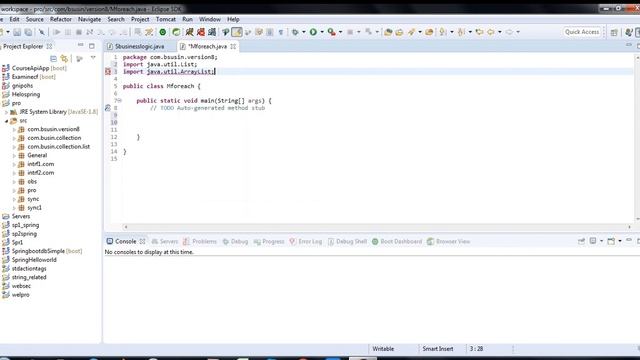Open the Navigate menu
Screen dimensions: 640x360
click(x=89, y=19)
